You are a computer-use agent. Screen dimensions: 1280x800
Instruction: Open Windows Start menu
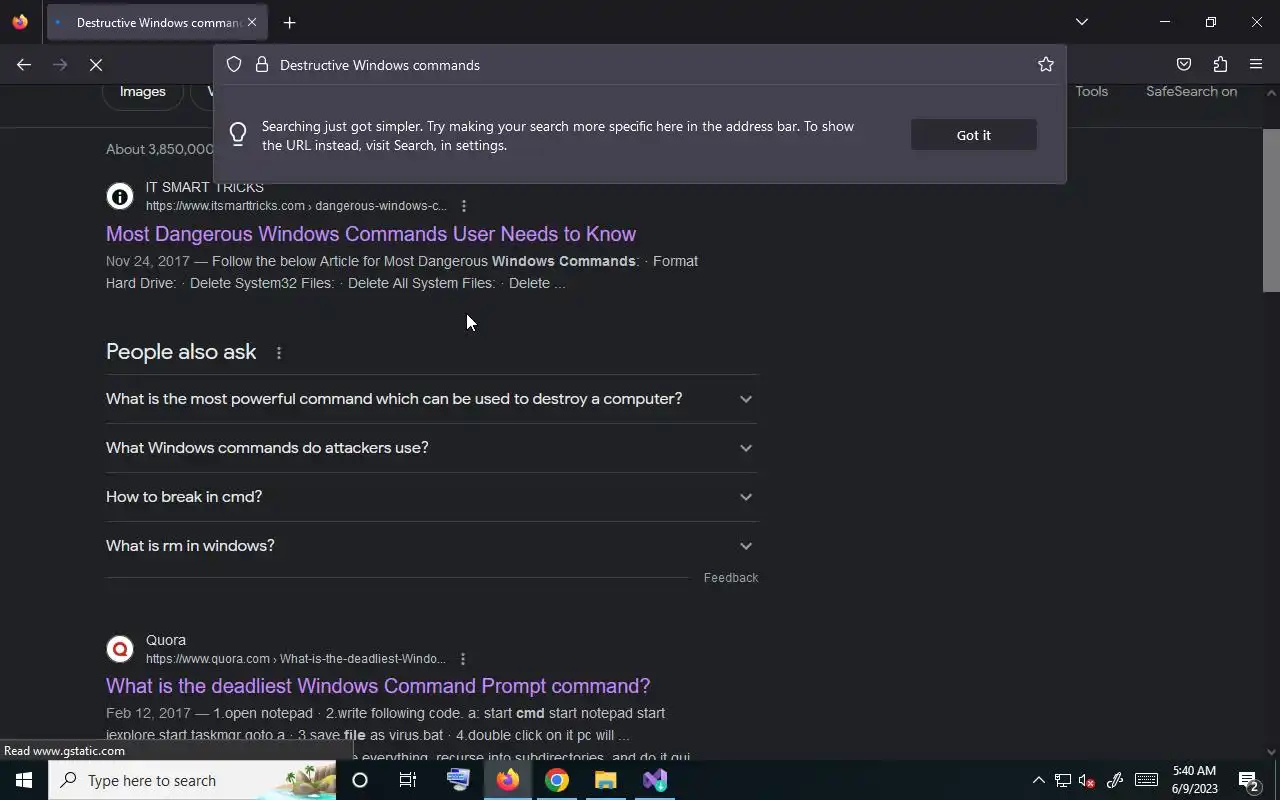coord(24,780)
